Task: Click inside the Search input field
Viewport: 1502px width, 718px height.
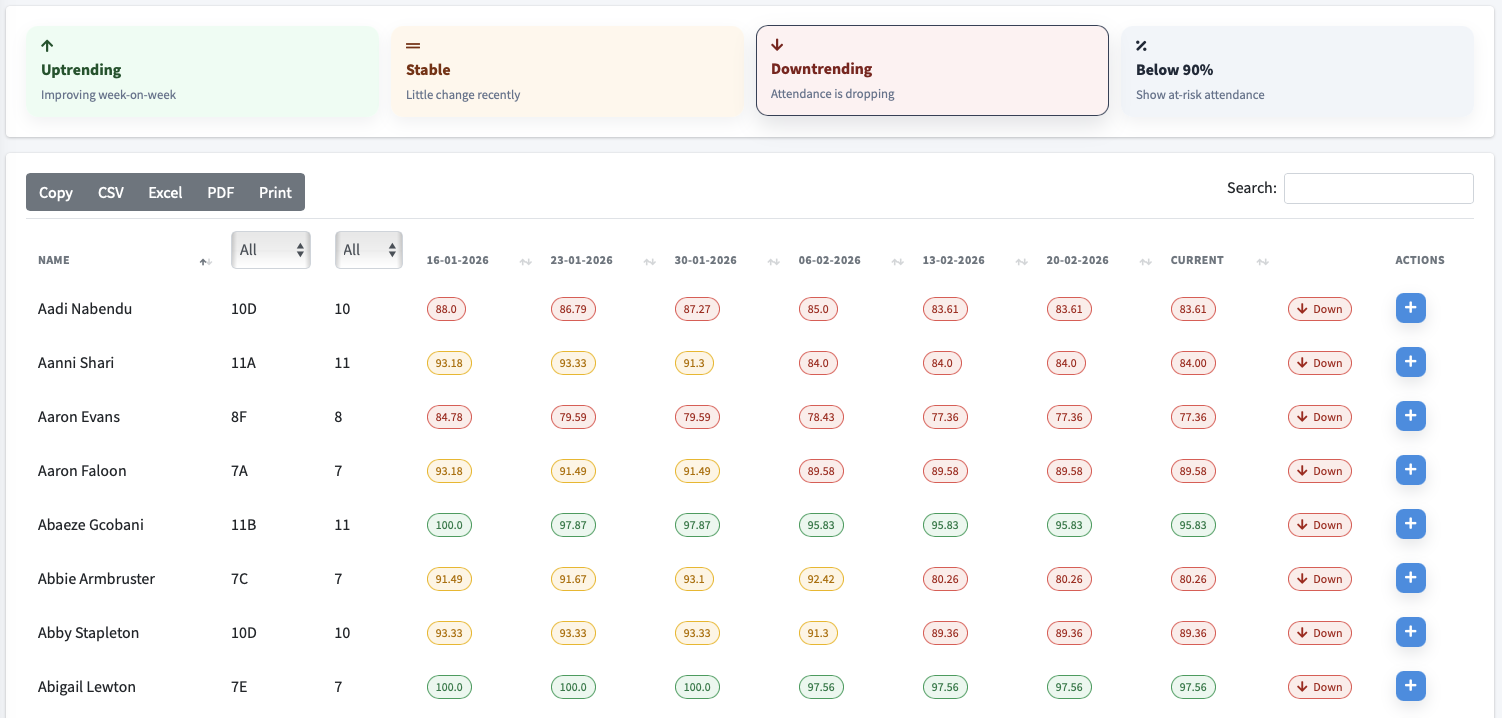Action: (x=1378, y=188)
